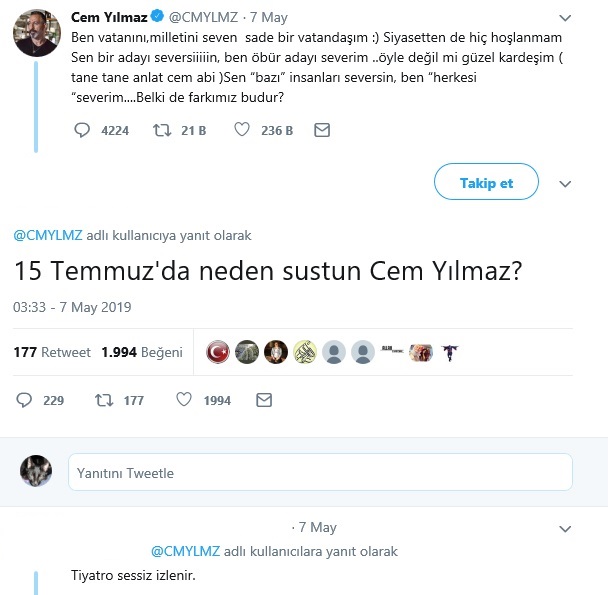Click reply icon on Cem Yılmaz's tweet
The width and height of the screenshot is (609, 595).
tap(83, 130)
